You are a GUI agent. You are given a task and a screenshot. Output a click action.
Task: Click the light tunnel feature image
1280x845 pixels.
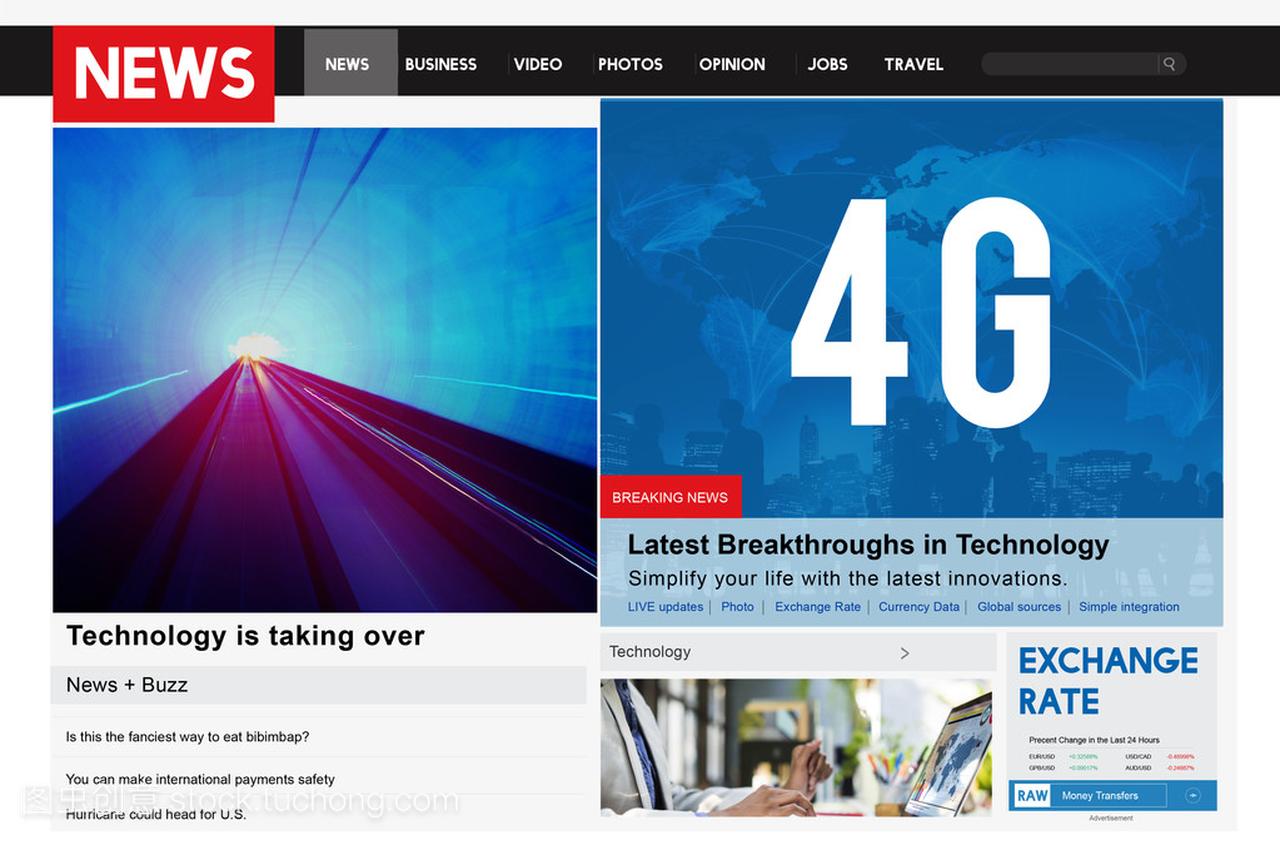coord(325,370)
